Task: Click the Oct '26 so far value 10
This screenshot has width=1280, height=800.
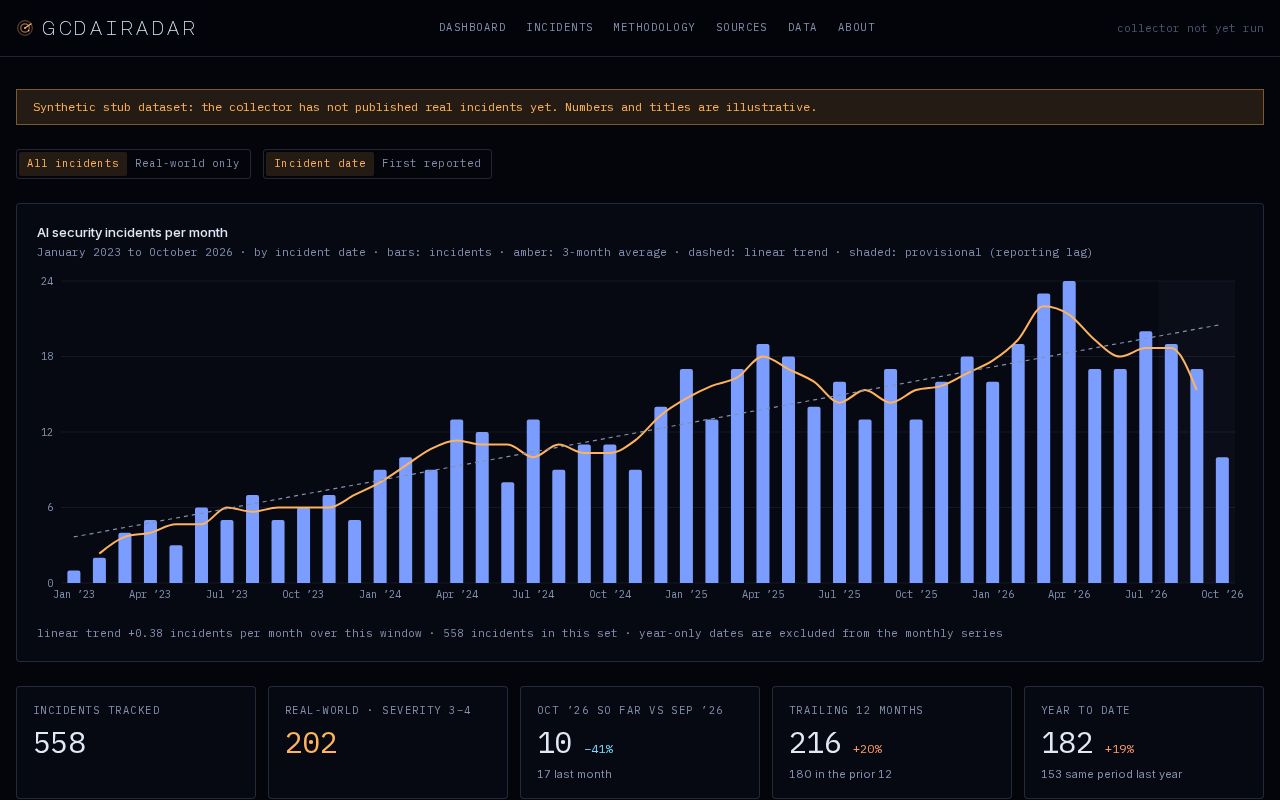Action: point(554,744)
